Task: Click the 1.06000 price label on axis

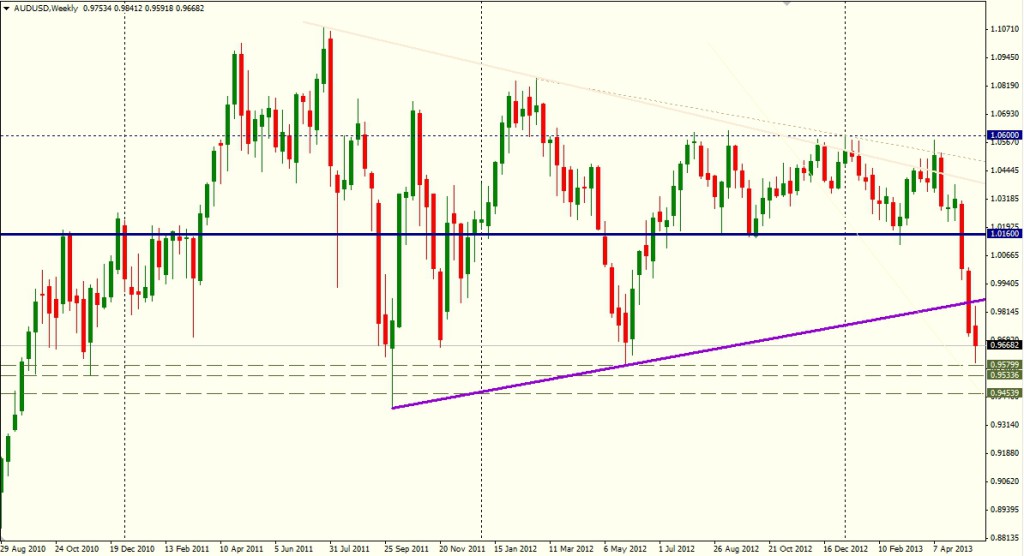Action: (x=1004, y=135)
